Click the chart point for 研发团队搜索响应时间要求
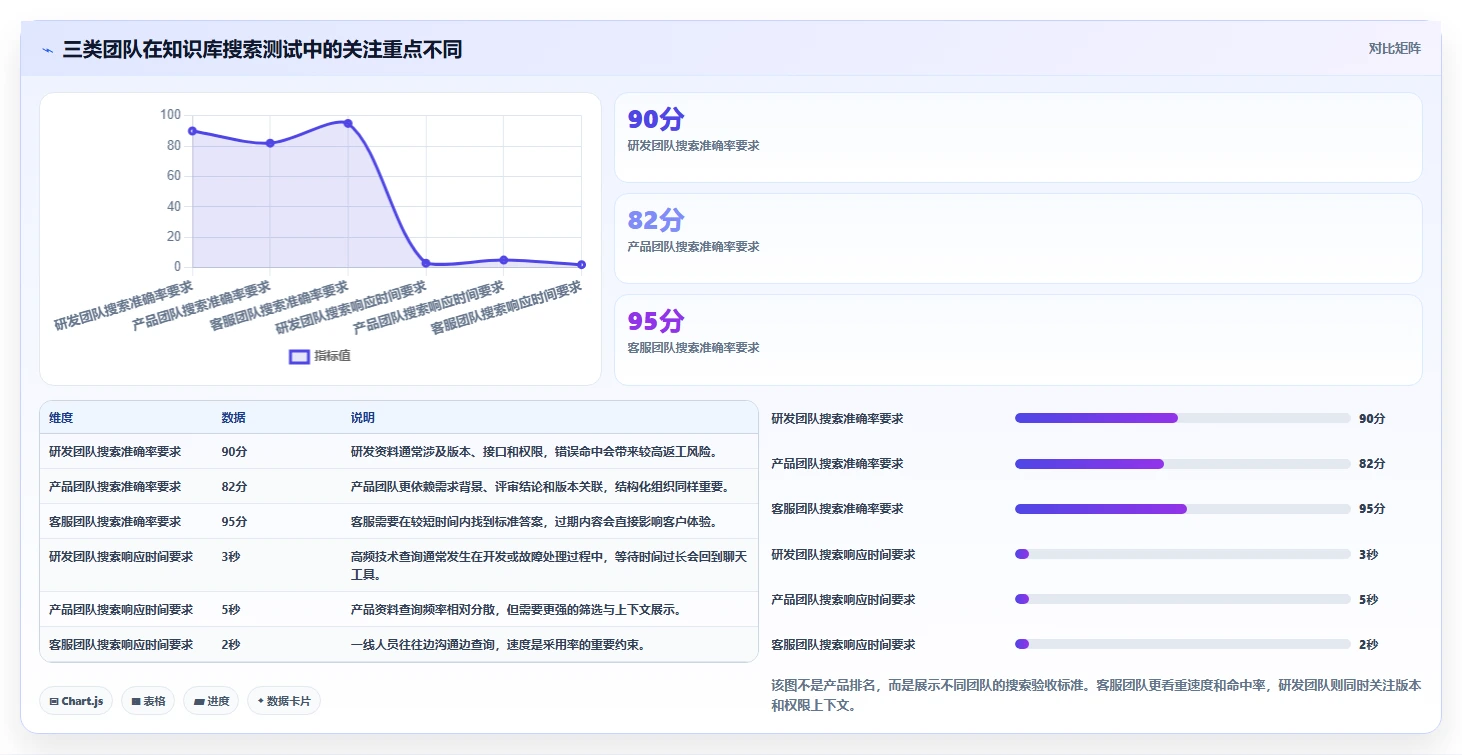The height and width of the screenshot is (755, 1462). coord(426,263)
